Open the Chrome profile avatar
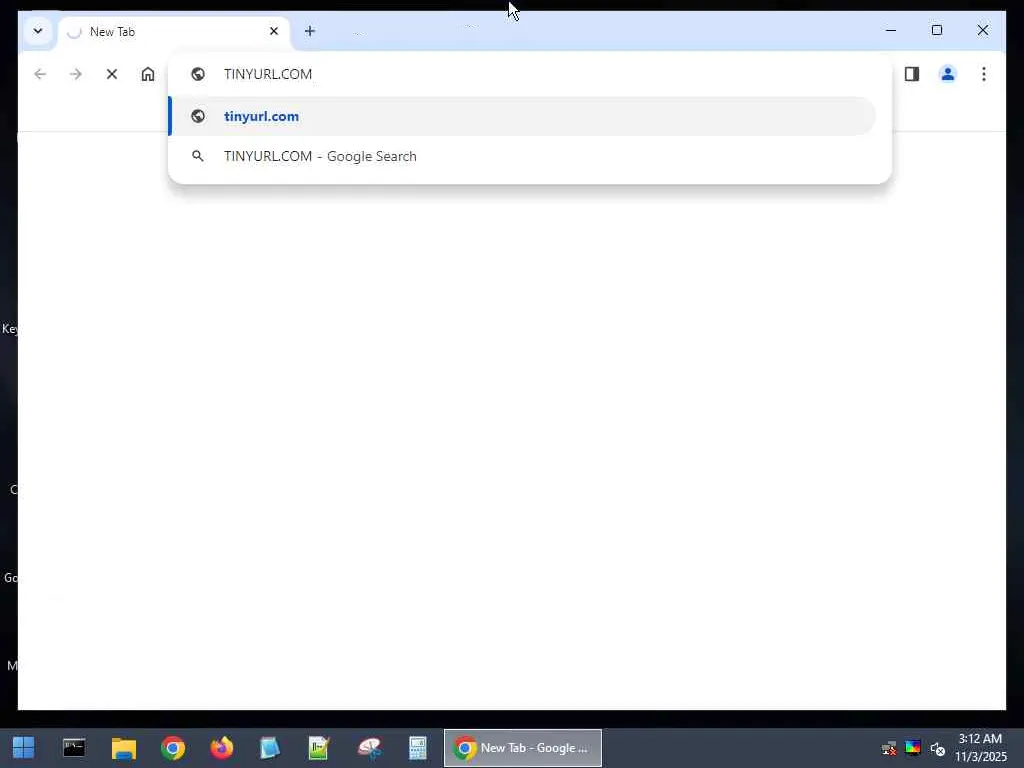This screenshot has height=768, width=1024. pyautogui.click(x=948, y=74)
